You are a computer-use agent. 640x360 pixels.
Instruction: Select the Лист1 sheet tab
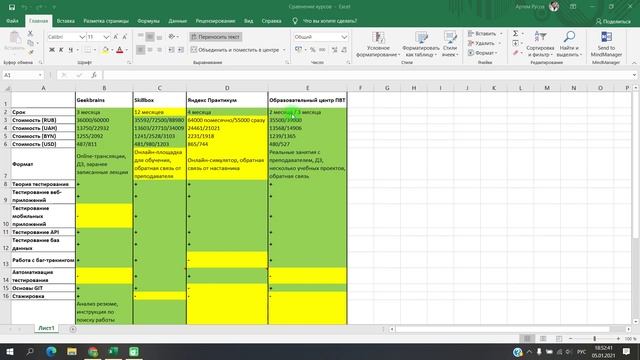(x=46, y=328)
